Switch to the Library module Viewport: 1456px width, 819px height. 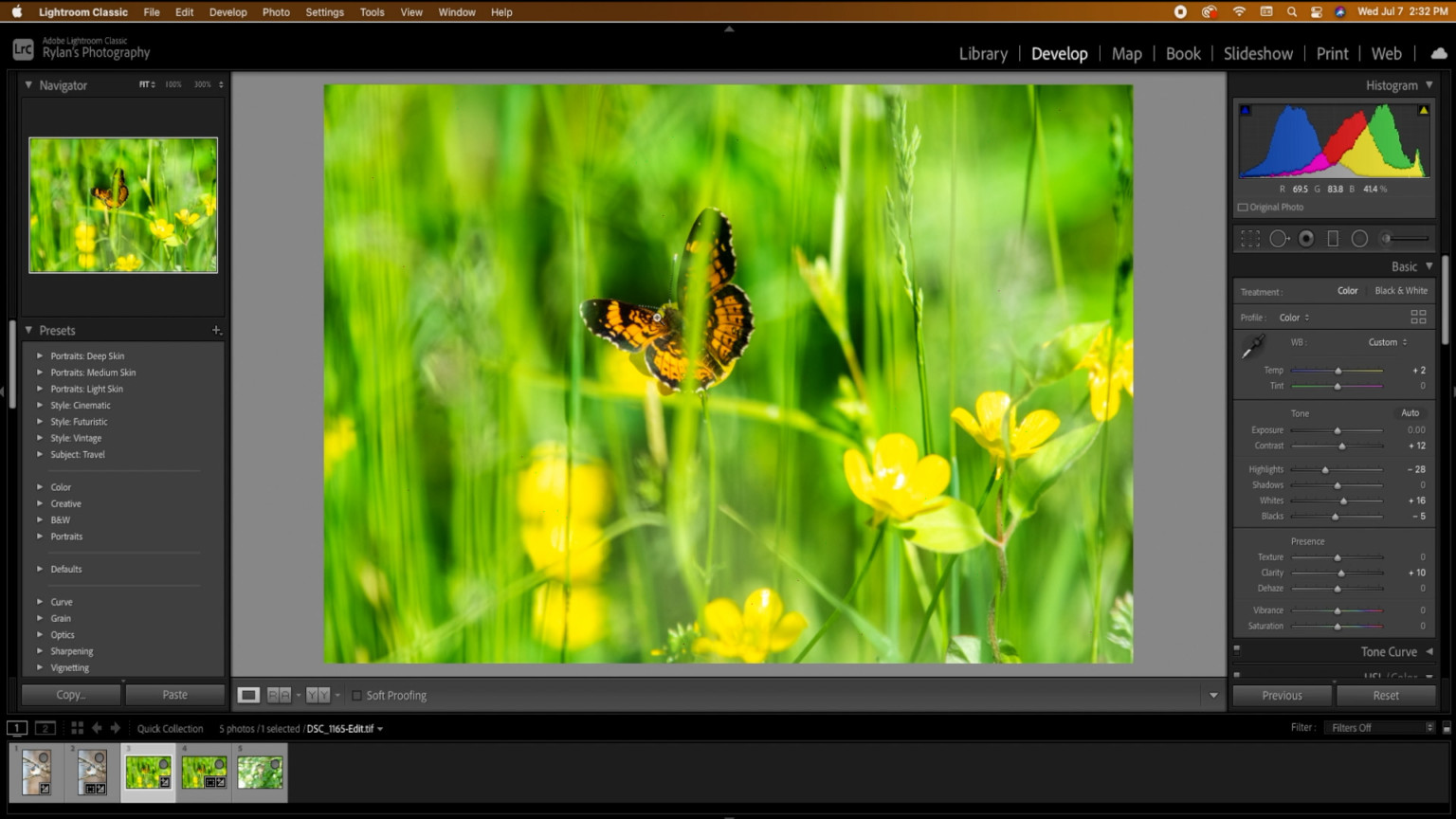983,54
